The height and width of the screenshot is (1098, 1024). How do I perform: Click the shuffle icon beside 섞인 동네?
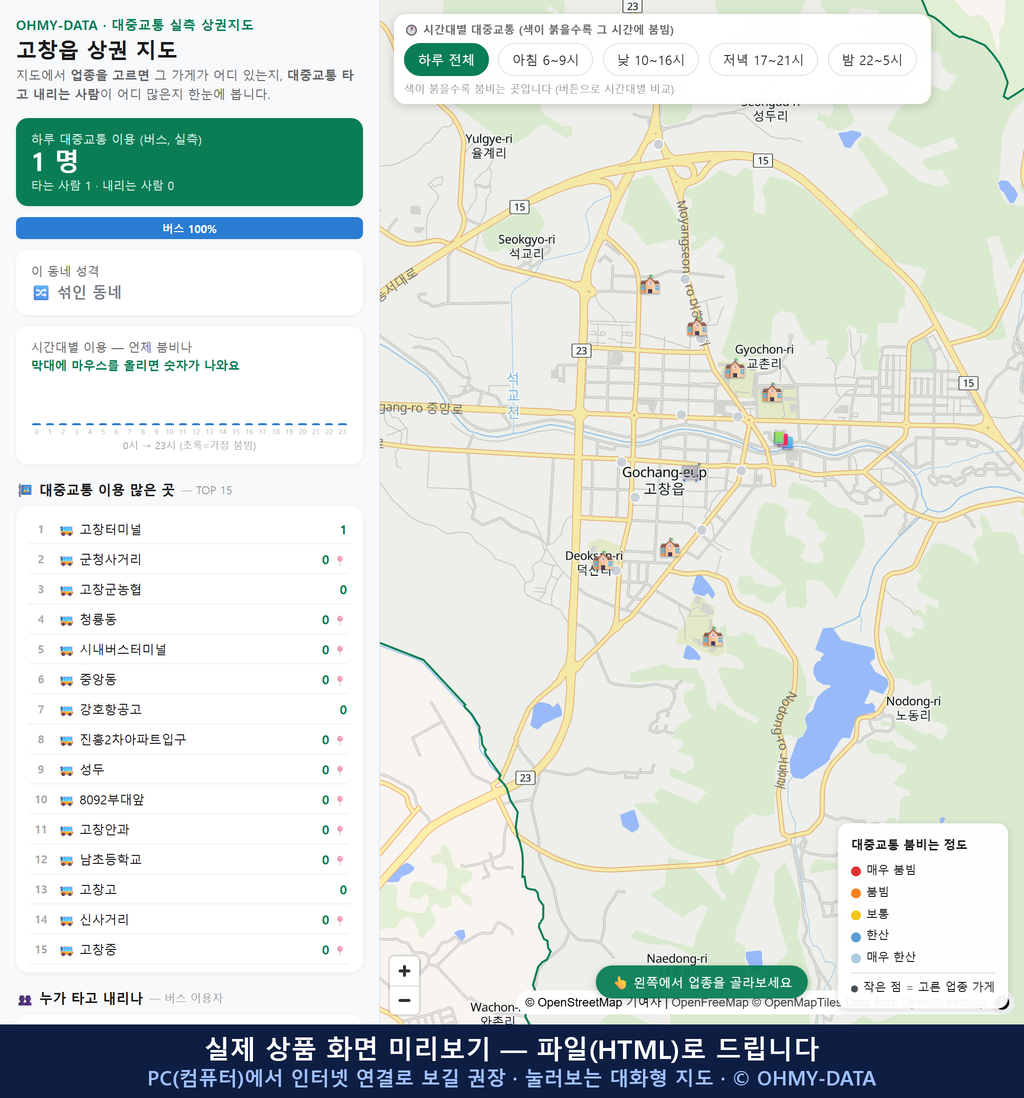pyautogui.click(x=41, y=293)
